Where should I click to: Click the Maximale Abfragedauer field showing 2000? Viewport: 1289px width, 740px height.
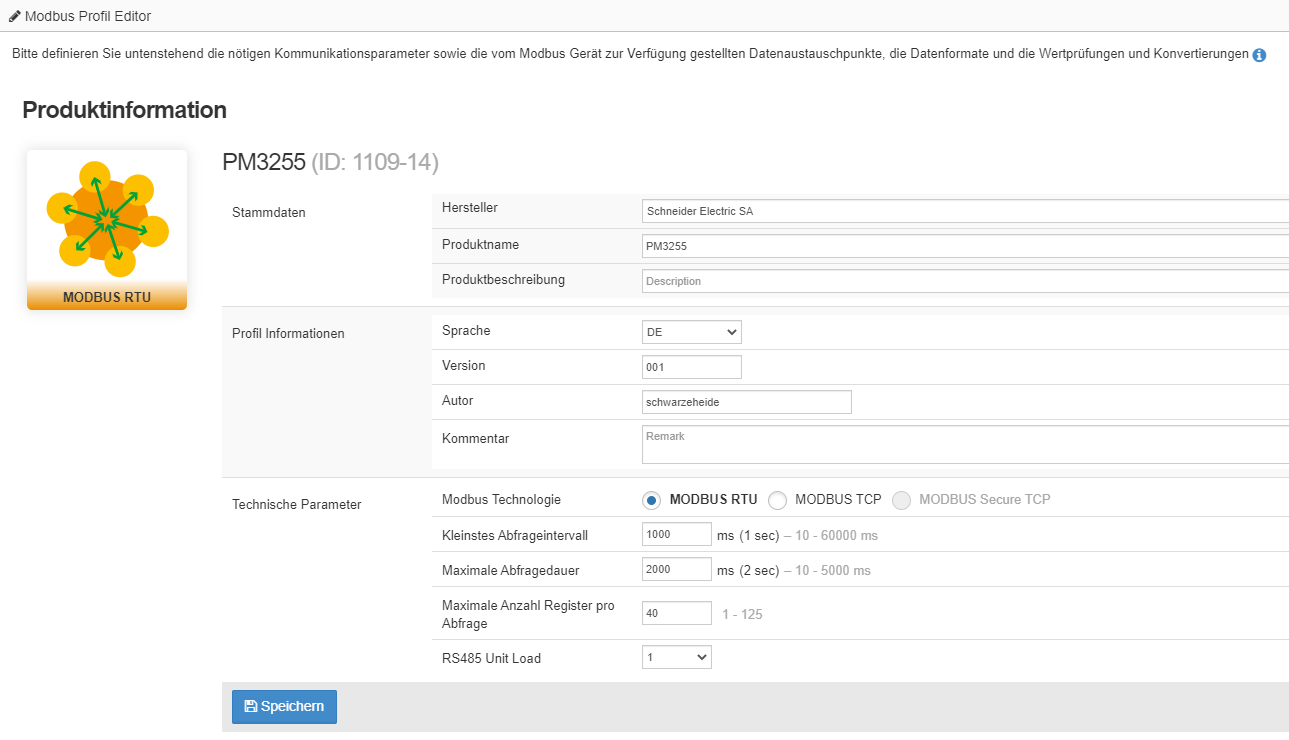click(x=677, y=569)
